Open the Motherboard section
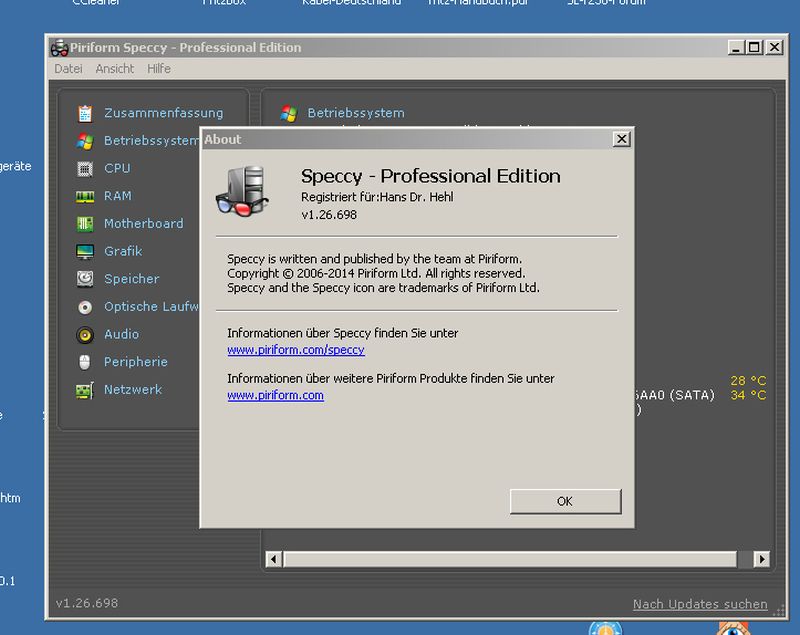Image resolution: width=800 pixels, height=635 pixels. click(x=144, y=223)
